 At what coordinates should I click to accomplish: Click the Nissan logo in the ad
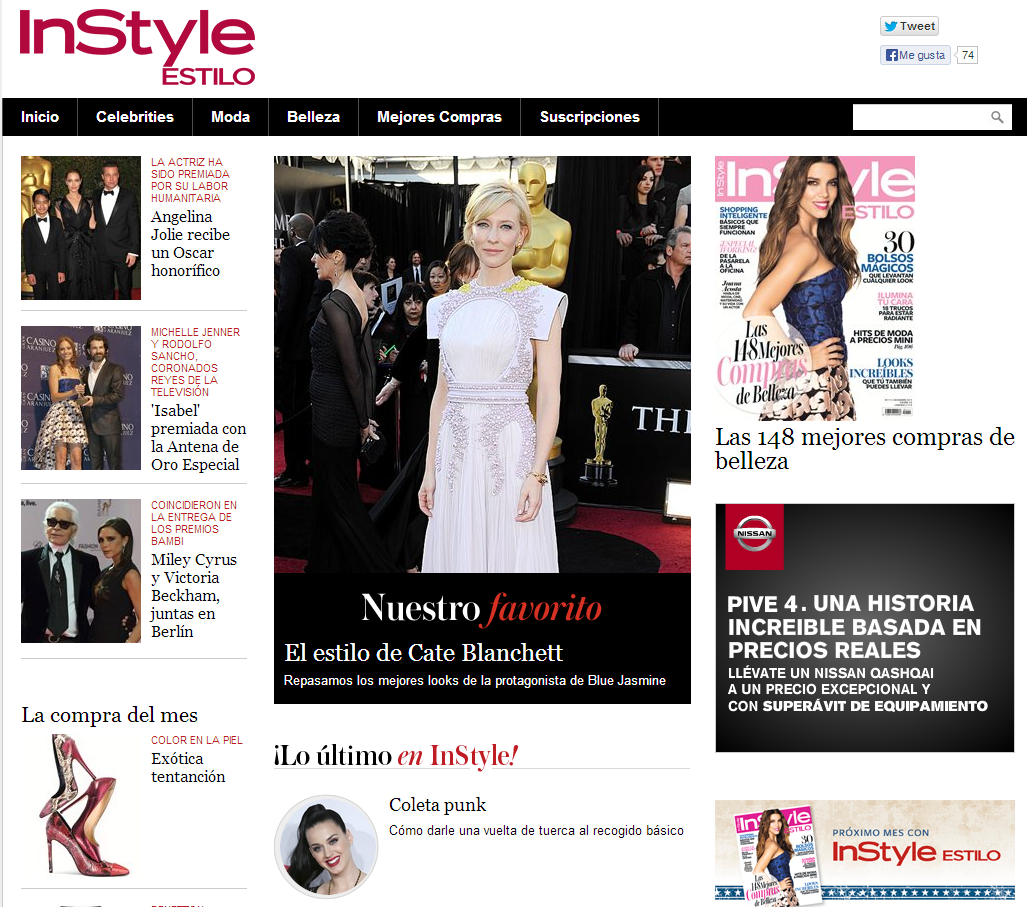click(x=755, y=533)
